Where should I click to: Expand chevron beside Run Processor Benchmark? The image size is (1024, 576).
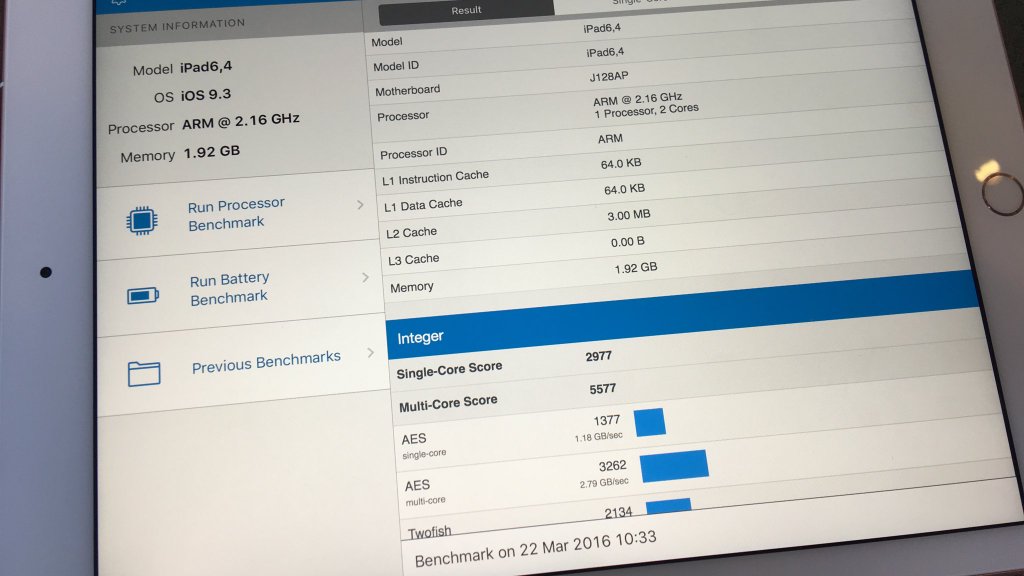[x=360, y=205]
